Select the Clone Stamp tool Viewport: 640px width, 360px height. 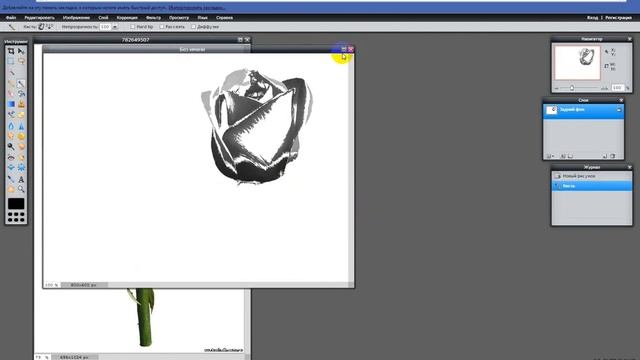[21, 104]
